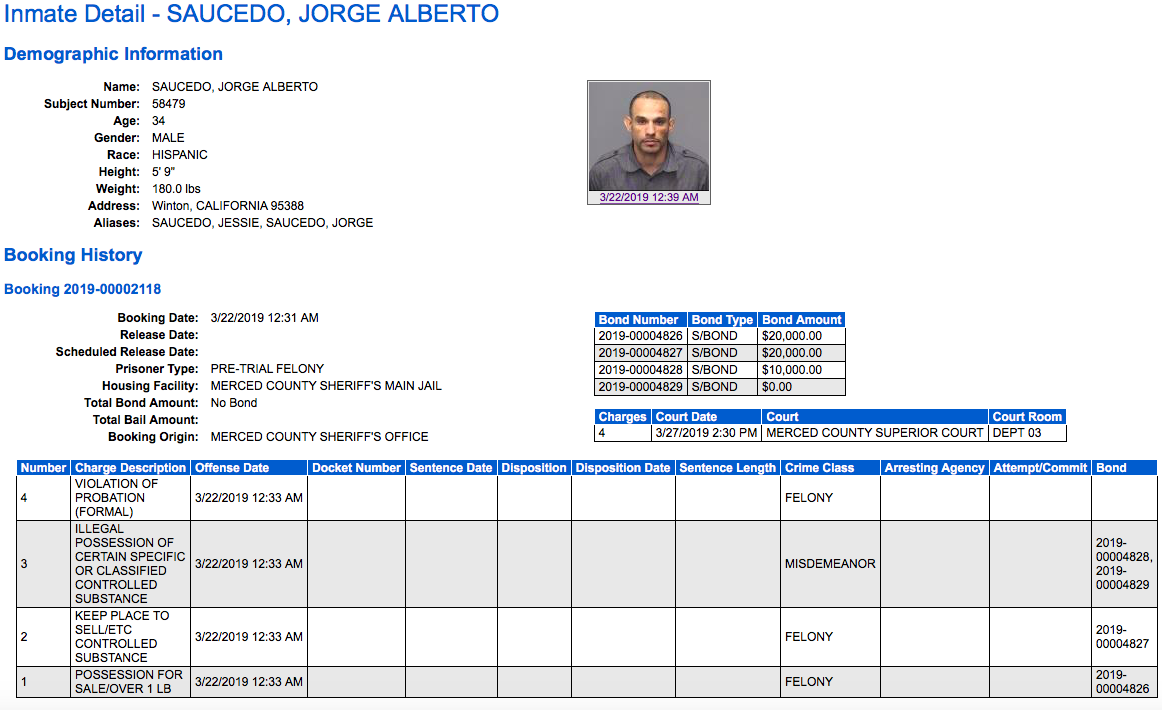Click the Crime Class column header
This screenshot has height=710, width=1162.
coord(830,468)
